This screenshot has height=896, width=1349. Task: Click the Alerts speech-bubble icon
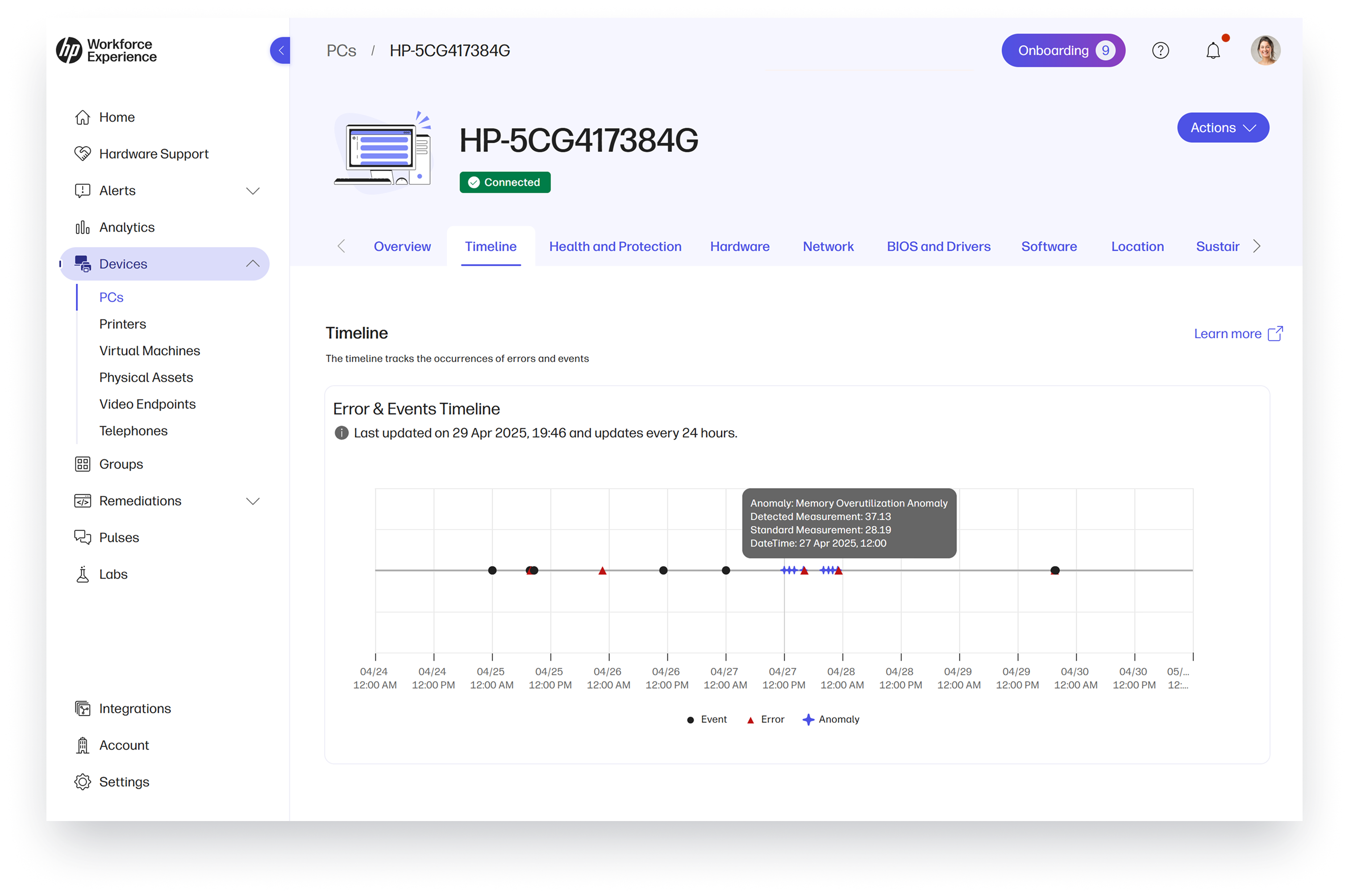(x=83, y=190)
